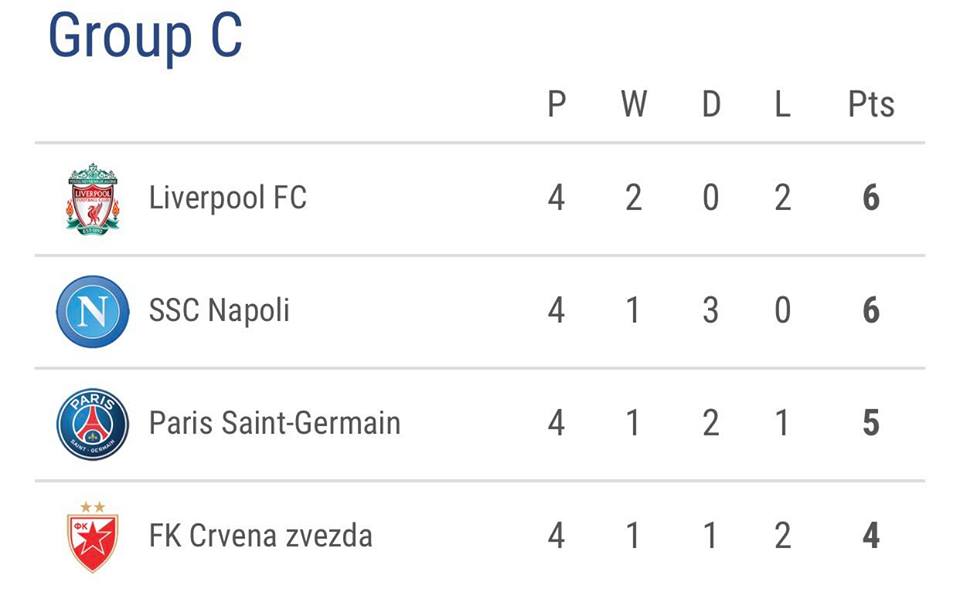Open the Liverpool FC team link
This screenshot has width=960, height=592.
point(227,198)
